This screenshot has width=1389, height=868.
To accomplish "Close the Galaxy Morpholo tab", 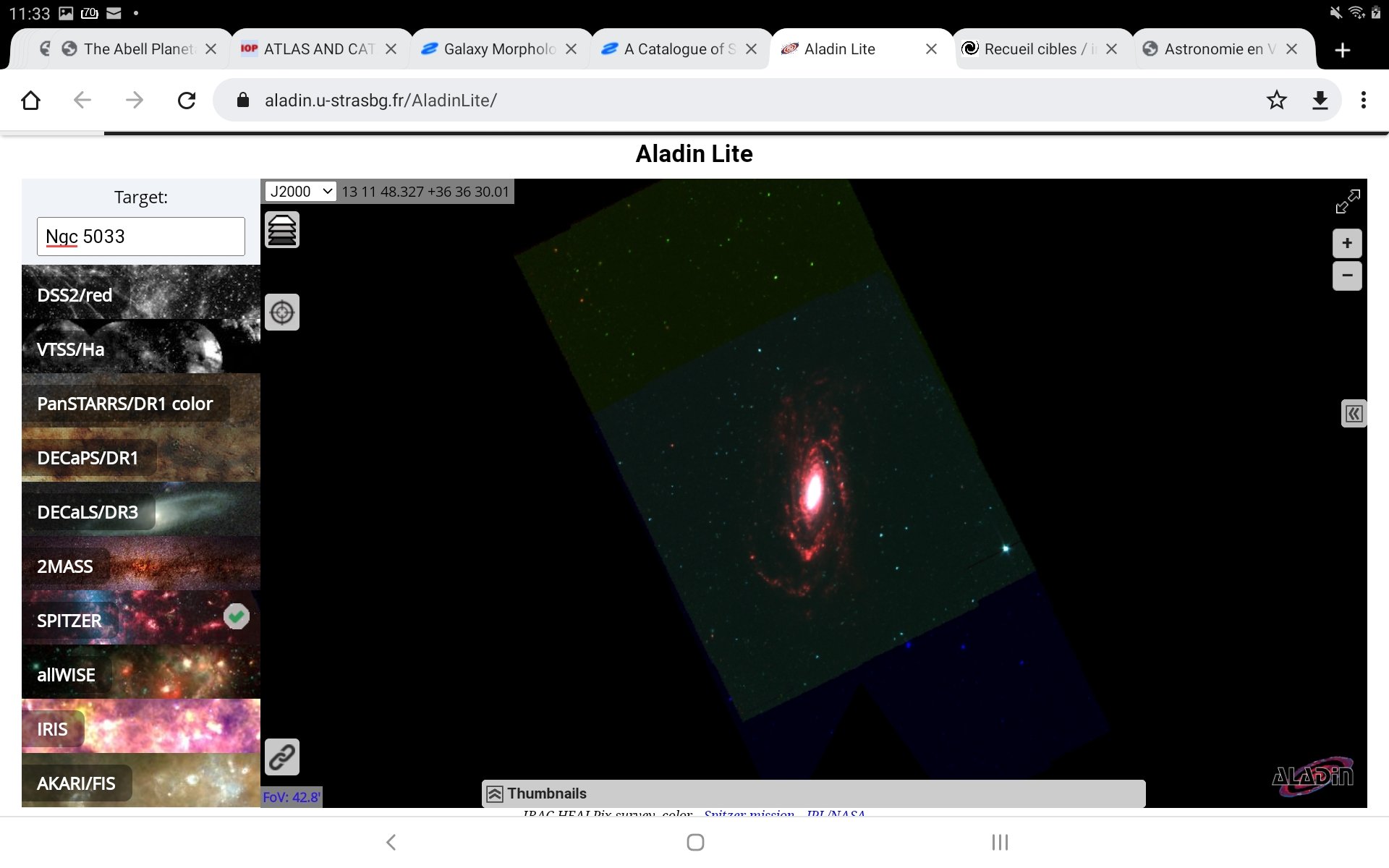I will pyautogui.click(x=571, y=49).
